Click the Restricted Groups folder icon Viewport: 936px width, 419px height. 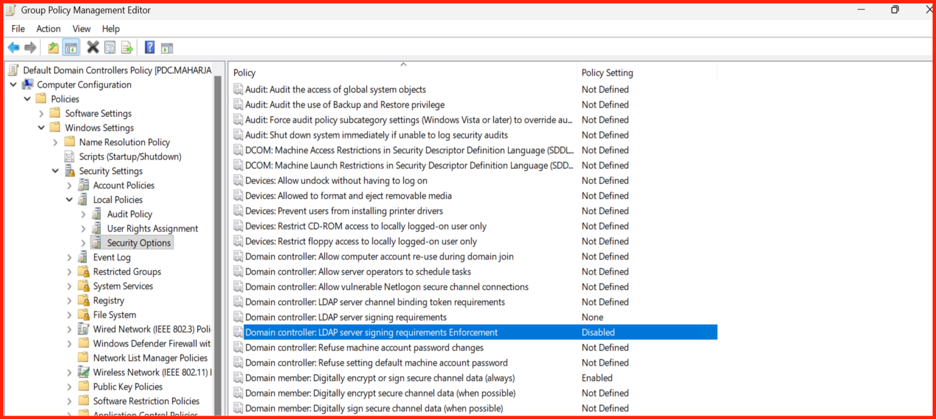coord(84,272)
